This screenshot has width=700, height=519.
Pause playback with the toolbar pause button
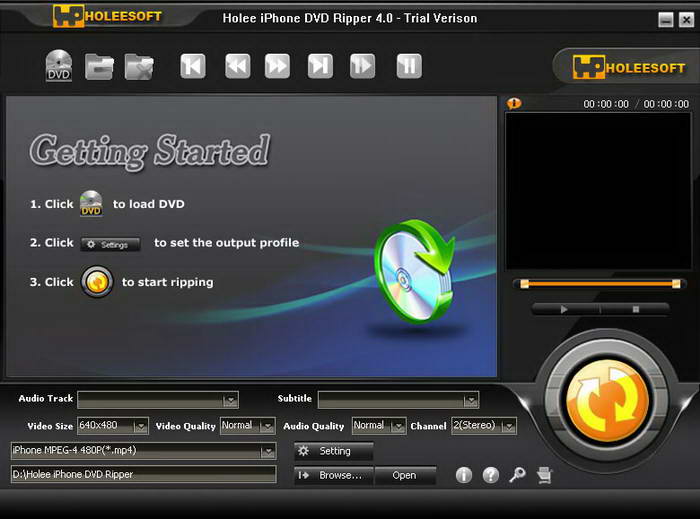coord(409,66)
